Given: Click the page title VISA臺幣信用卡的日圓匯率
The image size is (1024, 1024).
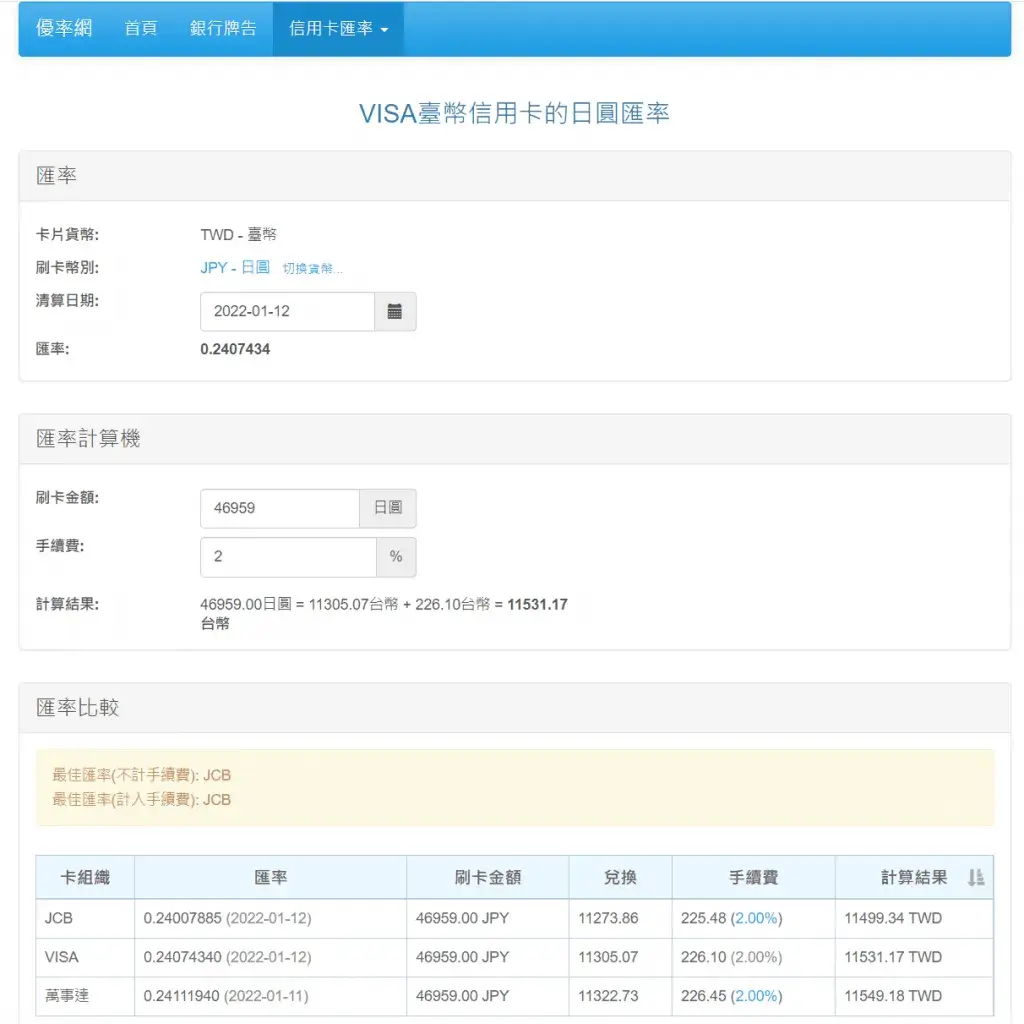Looking at the screenshot, I should [514, 114].
